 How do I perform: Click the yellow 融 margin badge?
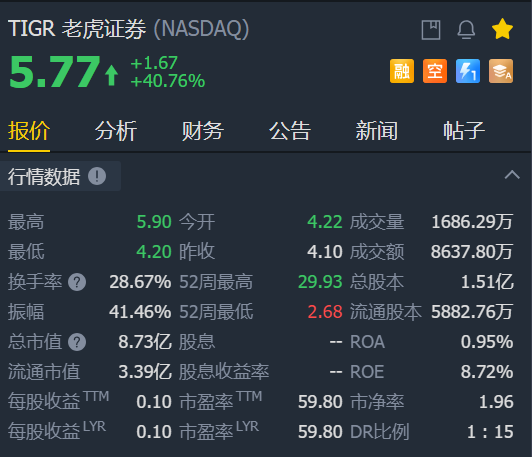coord(402,71)
